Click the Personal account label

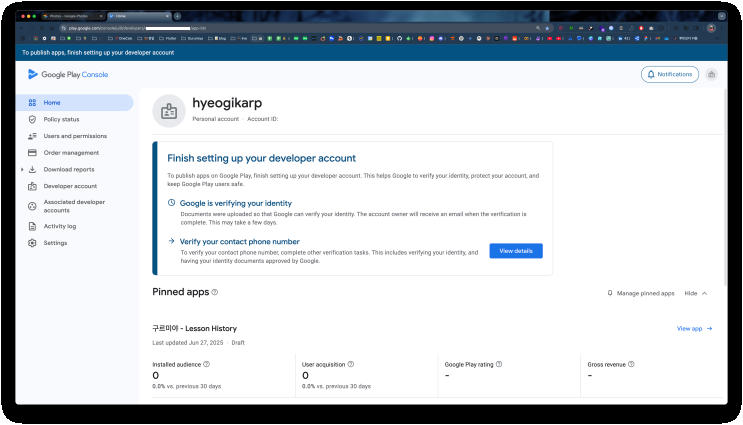click(x=216, y=119)
